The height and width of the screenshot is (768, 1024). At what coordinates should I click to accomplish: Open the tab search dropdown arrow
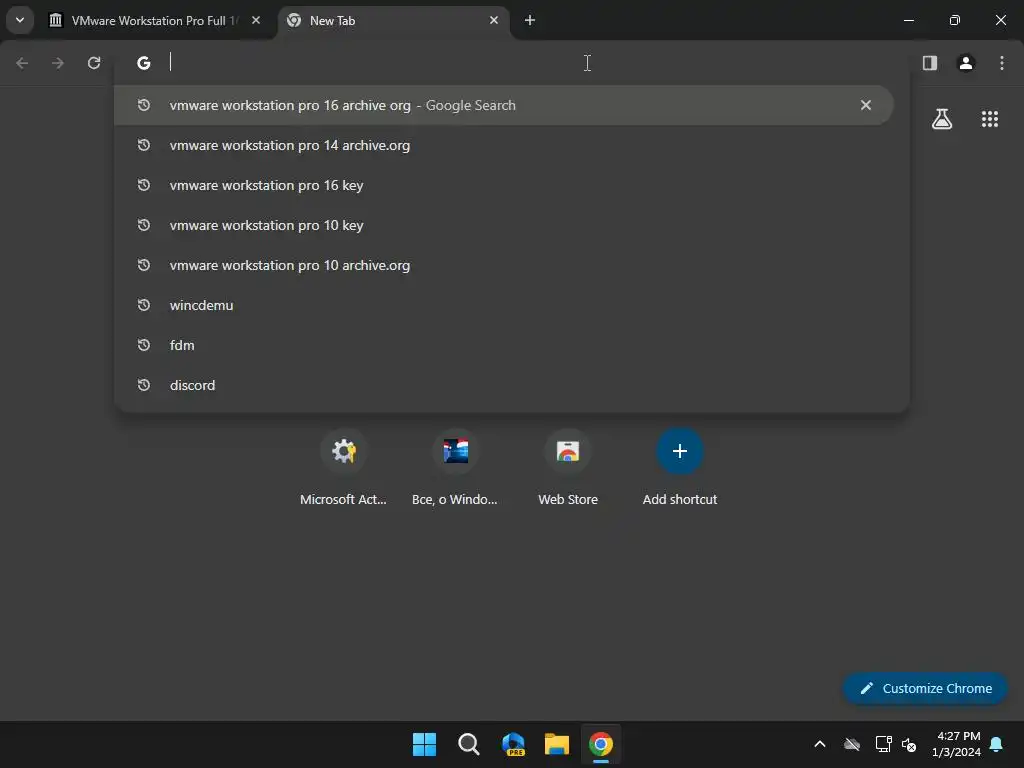click(20, 20)
